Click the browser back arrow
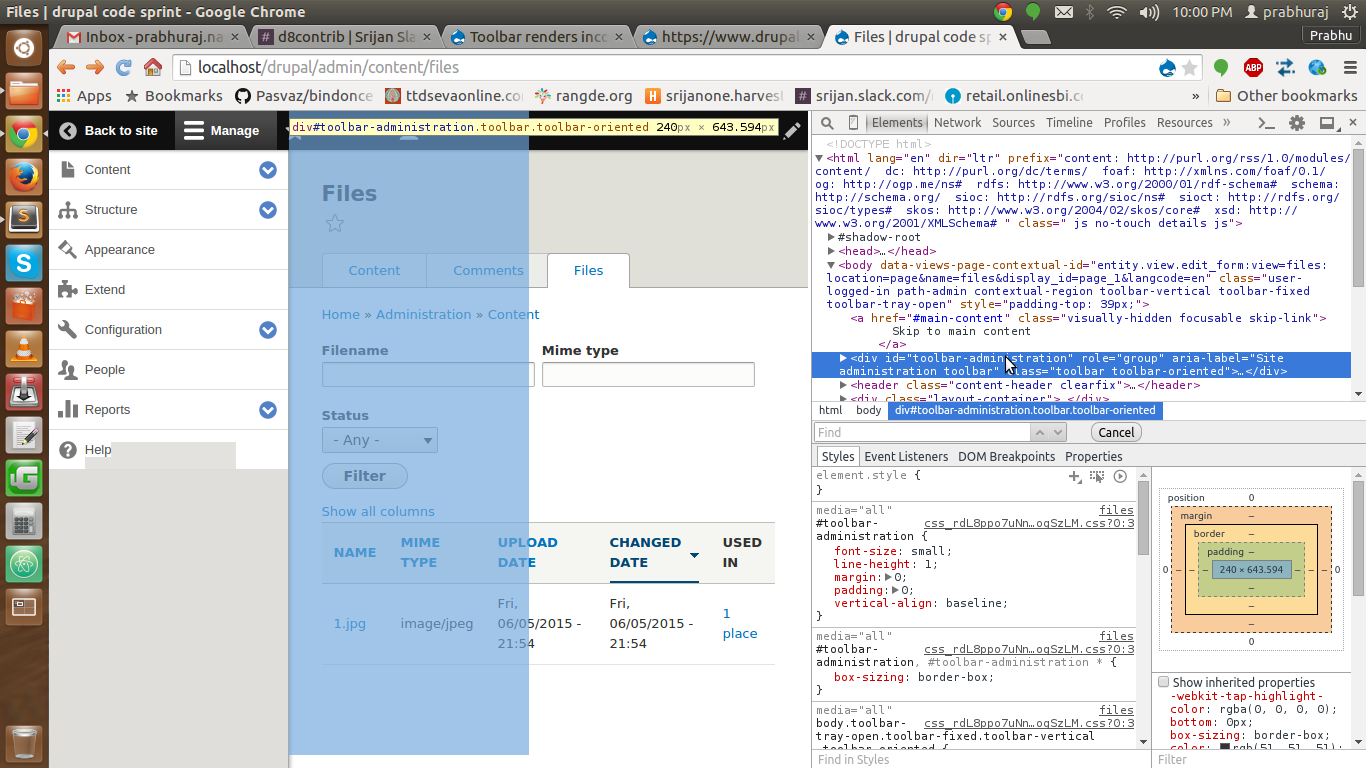 click(x=66, y=68)
